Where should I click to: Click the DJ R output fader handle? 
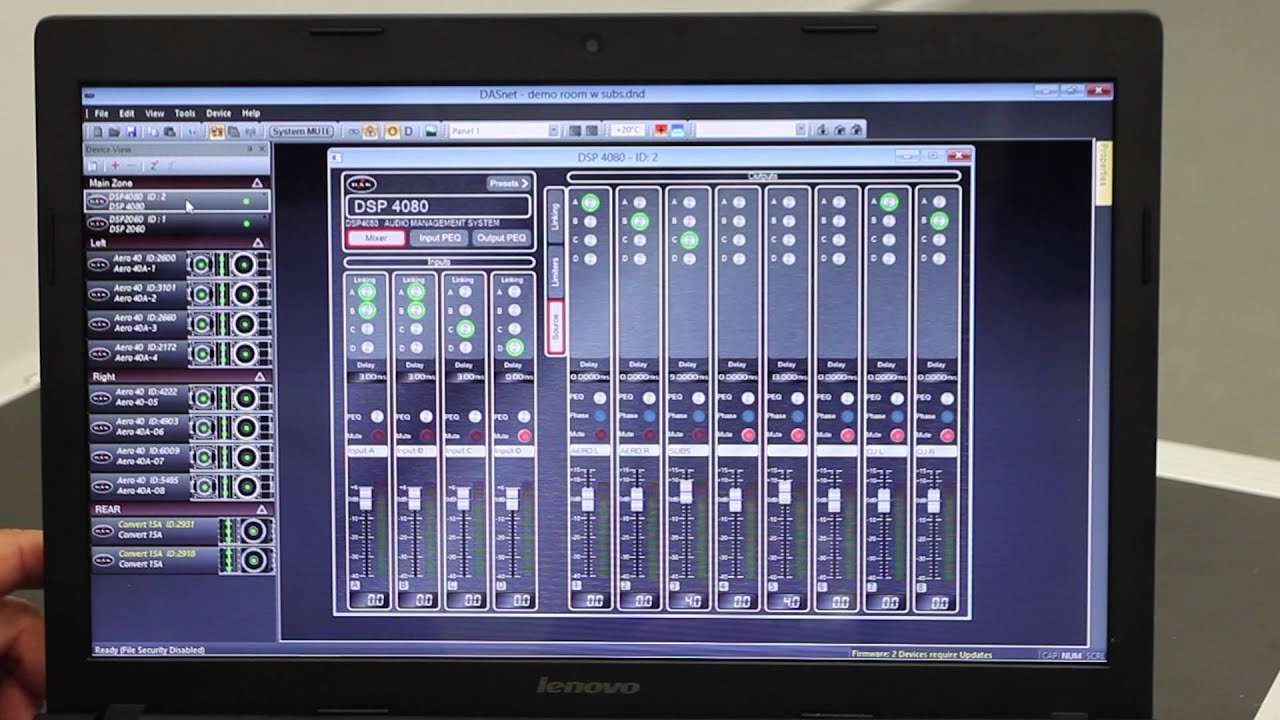coord(934,500)
